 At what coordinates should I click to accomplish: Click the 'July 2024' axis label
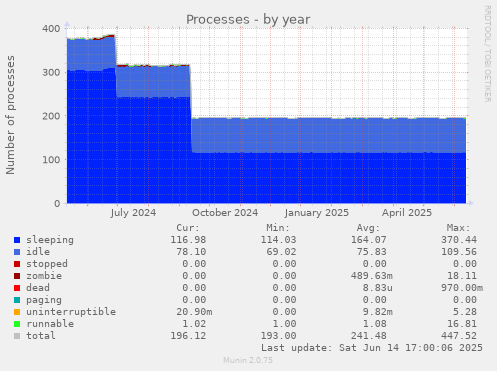click(x=133, y=213)
